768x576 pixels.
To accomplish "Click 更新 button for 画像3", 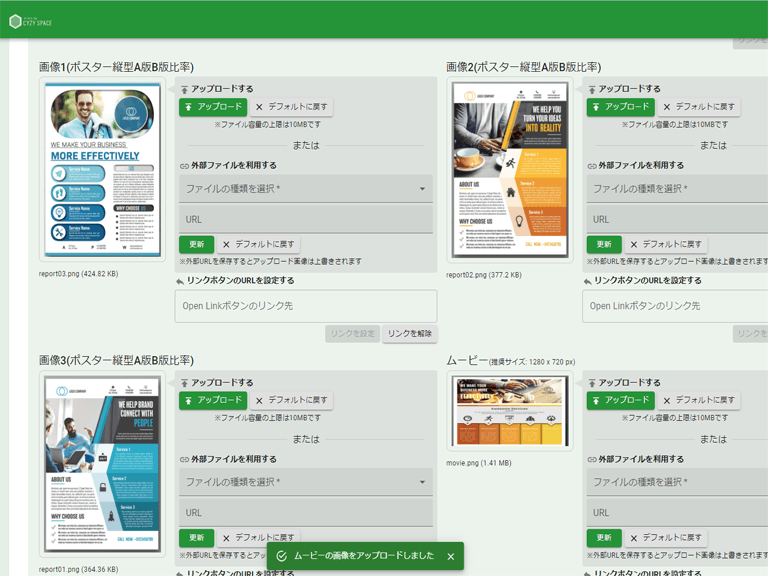I will 196,538.
